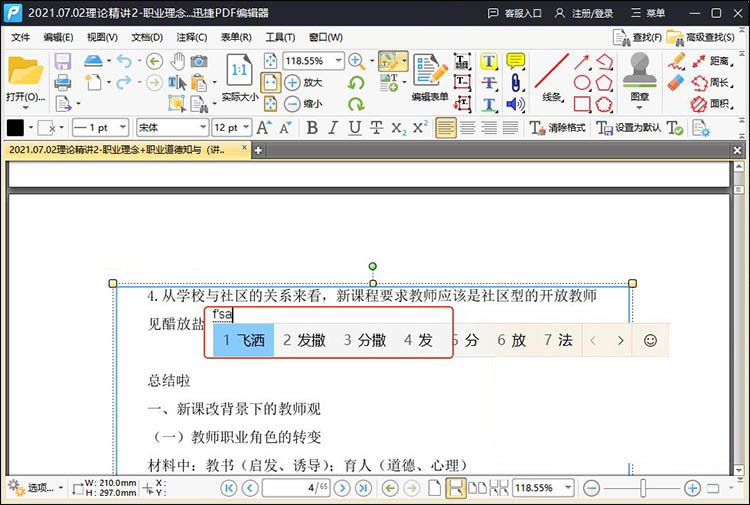The width and height of the screenshot is (750, 505).
Task: Open a file with the folder icon
Action: click(25, 72)
